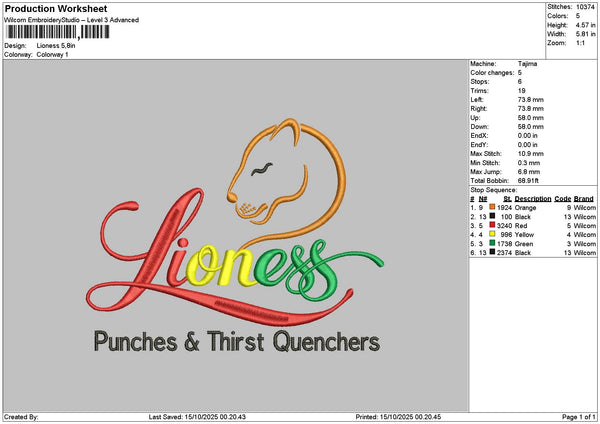
Task: Click the barcode under the worksheet title
Action: pos(58,32)
